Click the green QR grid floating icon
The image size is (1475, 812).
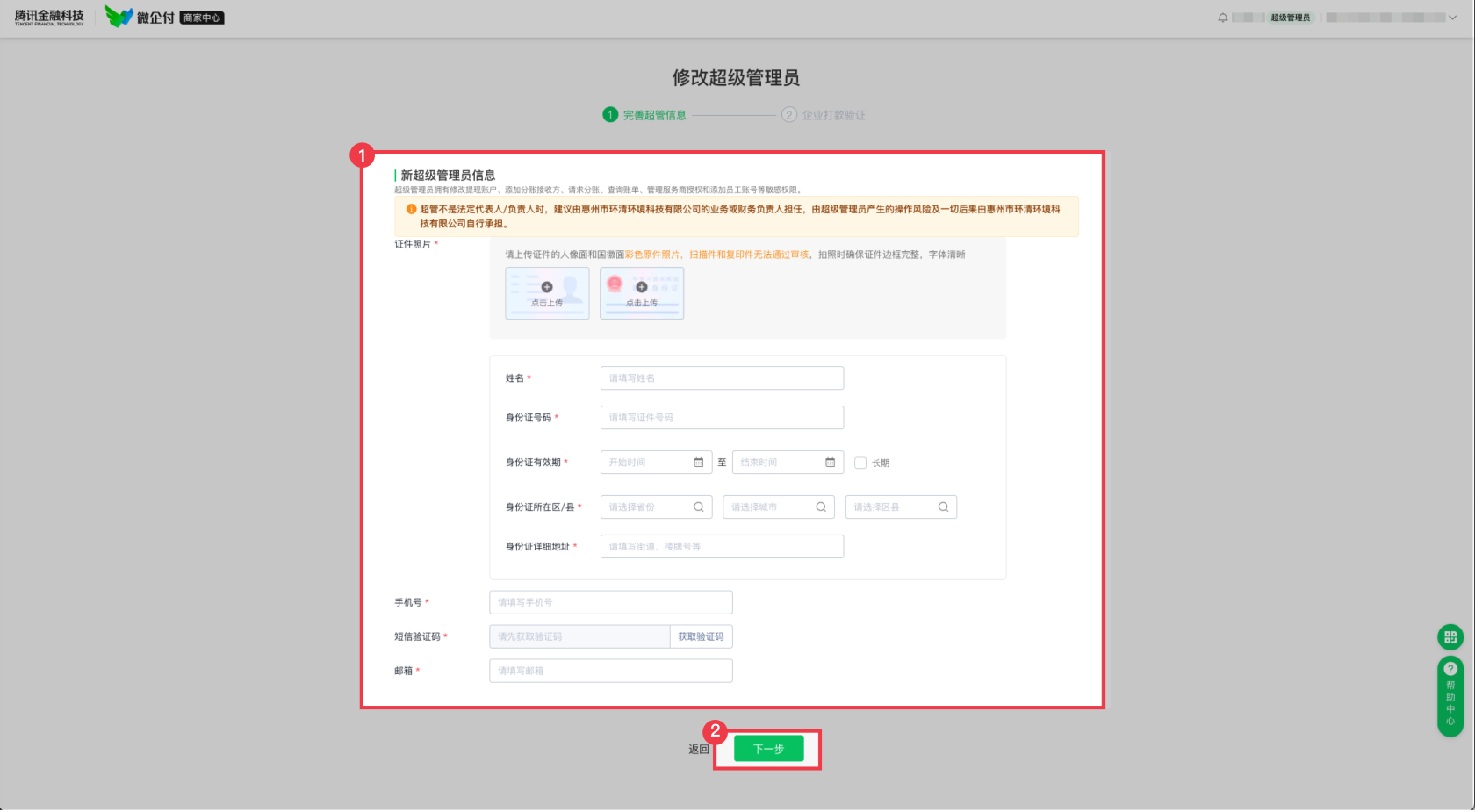point(1450,637)
